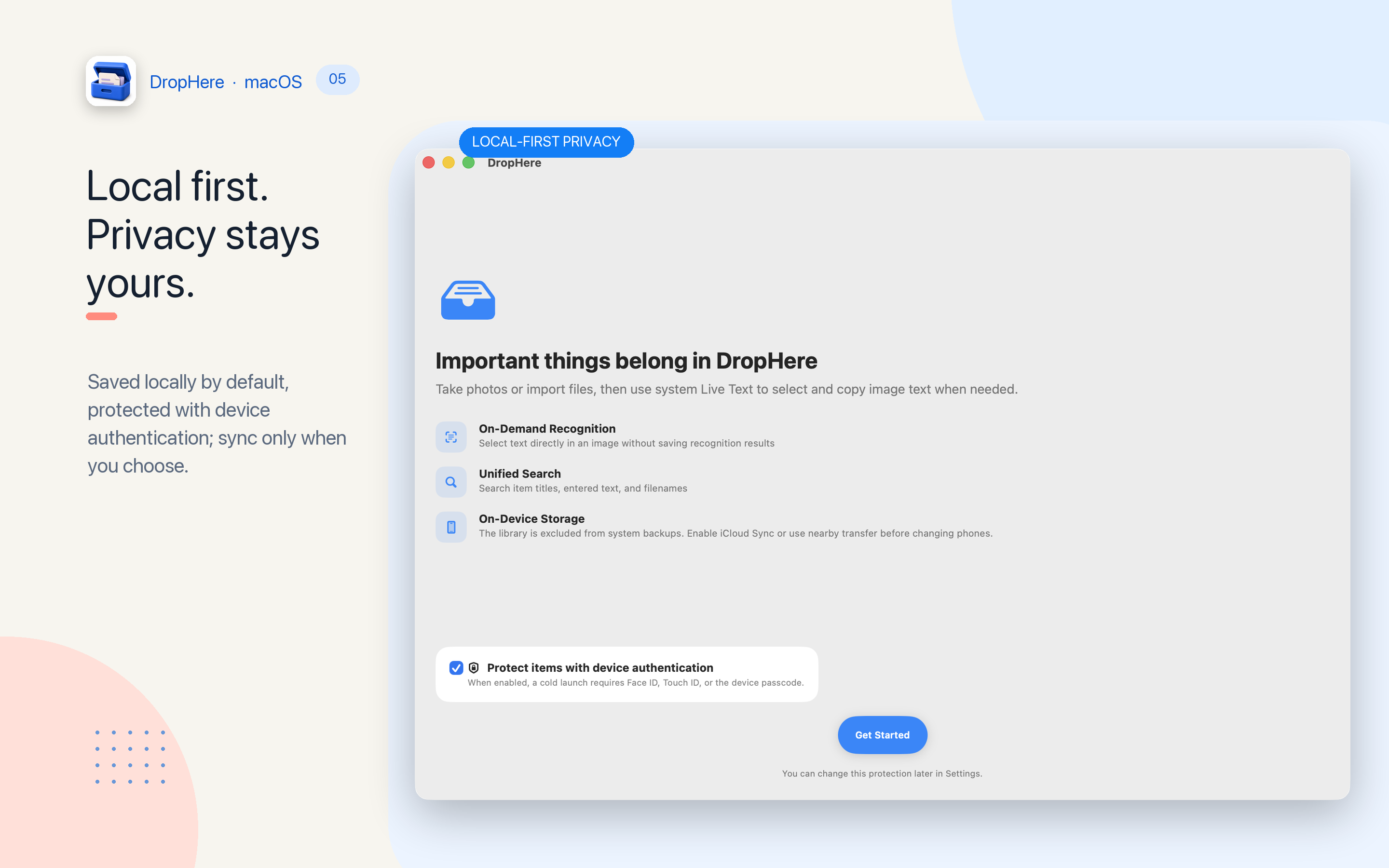This screenshot has height=868, width=1389.
Task: Click the 05 page number badge
Action: [x=338, y=79]
